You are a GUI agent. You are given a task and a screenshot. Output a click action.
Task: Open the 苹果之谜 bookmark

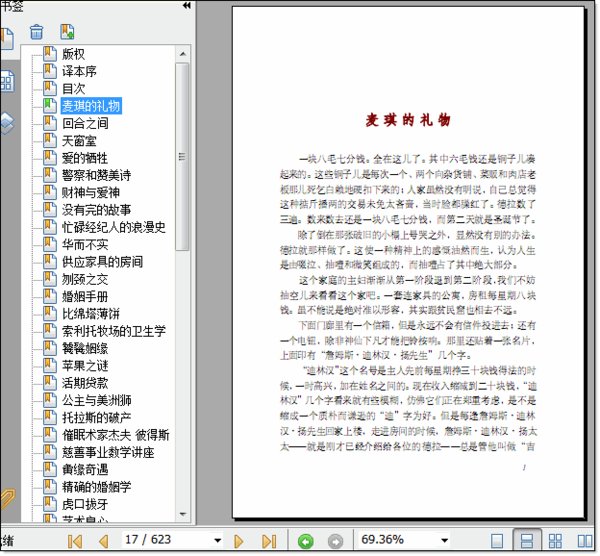click(x=85, y=366)
